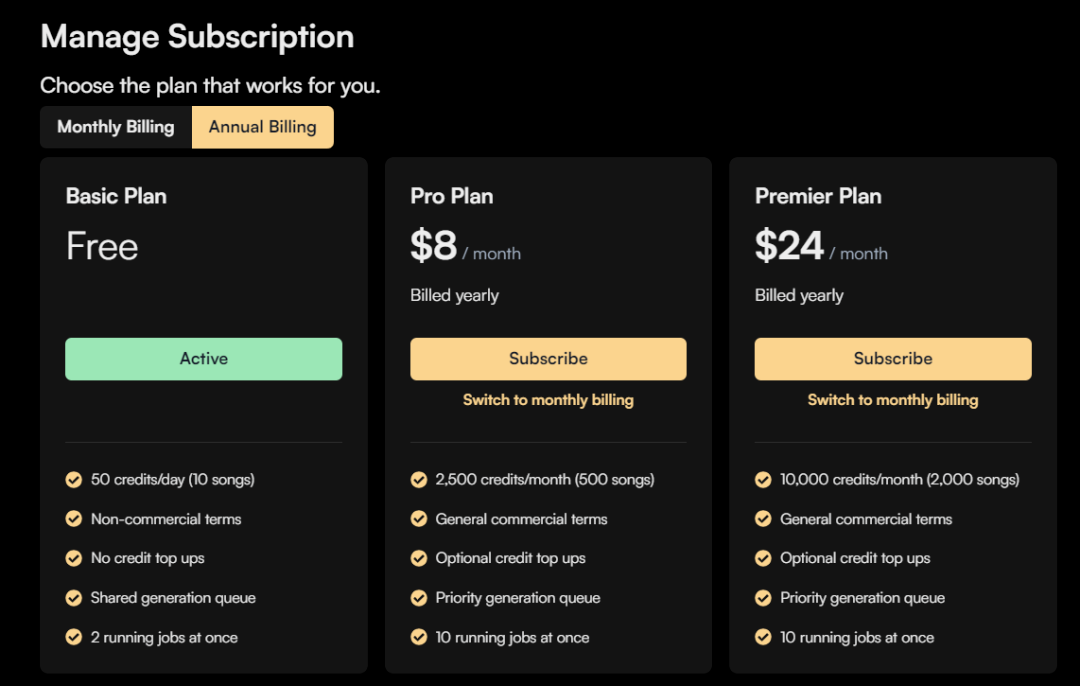
Task: Click Premier Plan's General commercial terms checkmark
Action: click(764, 519)
